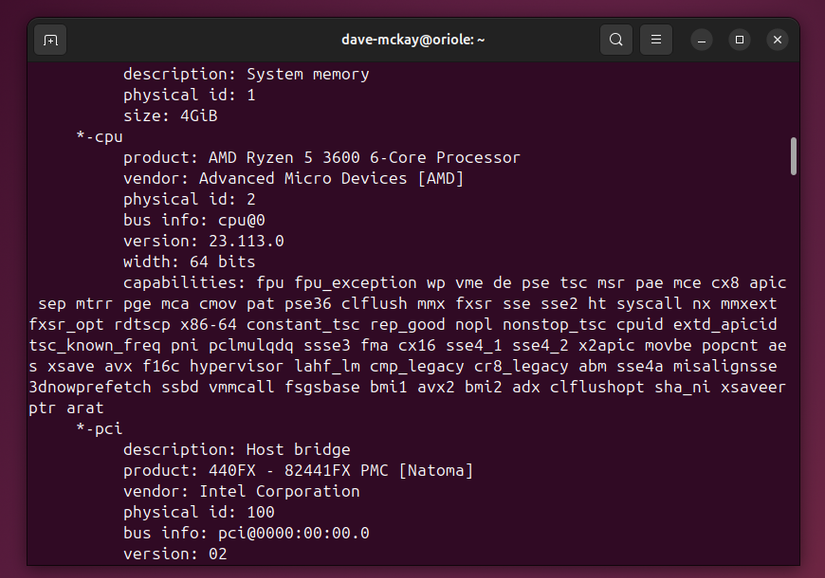Close the terminal window
This screenshot has height=578, width=825.
pos(777,40)
